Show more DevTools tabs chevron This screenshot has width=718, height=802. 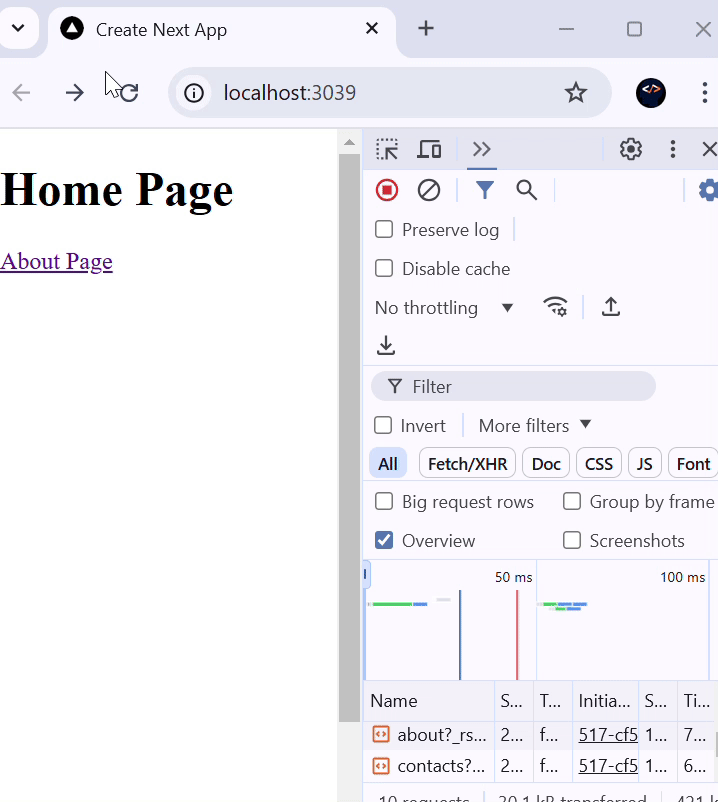[482, 150]
